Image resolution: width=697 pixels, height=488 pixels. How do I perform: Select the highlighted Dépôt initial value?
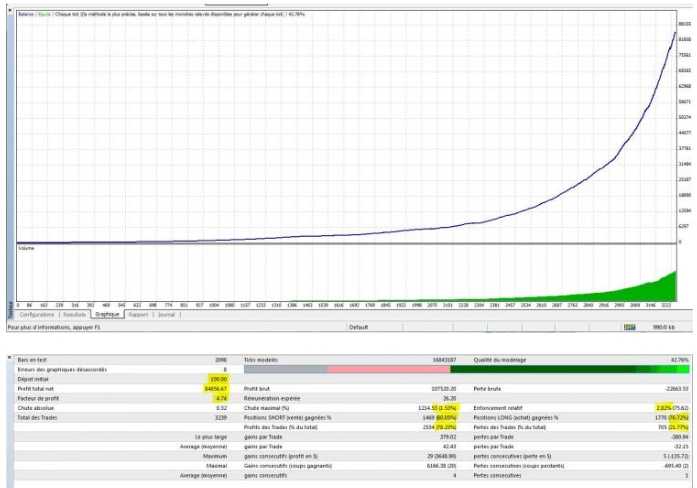pos(219,379)
